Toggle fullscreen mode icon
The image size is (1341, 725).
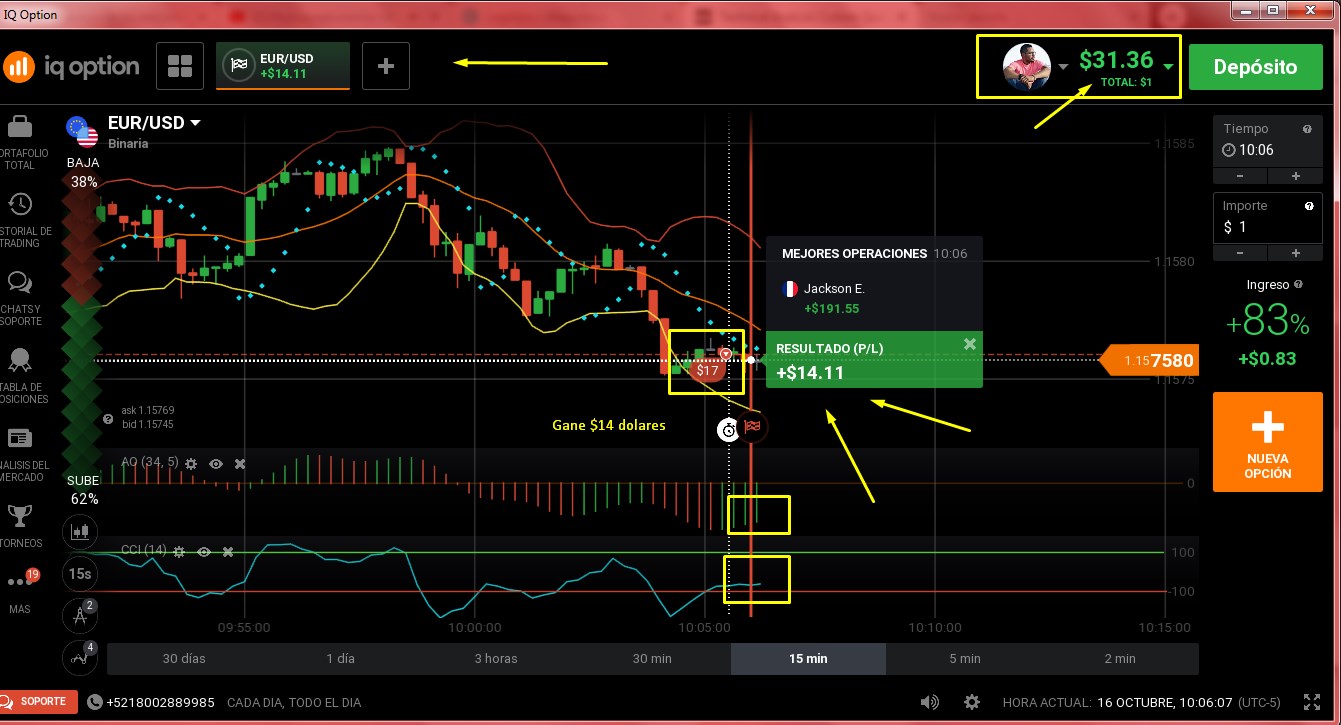pyautogui.click(x=1311, y=701)
